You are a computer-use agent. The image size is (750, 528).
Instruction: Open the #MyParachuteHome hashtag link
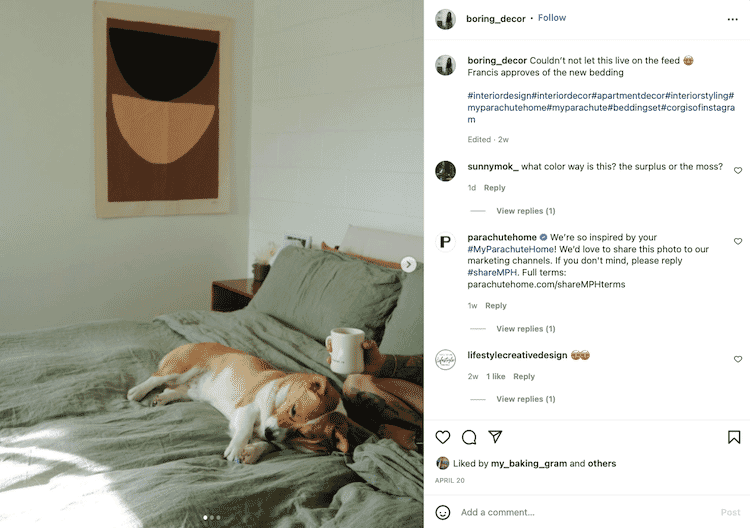(511, 249)
